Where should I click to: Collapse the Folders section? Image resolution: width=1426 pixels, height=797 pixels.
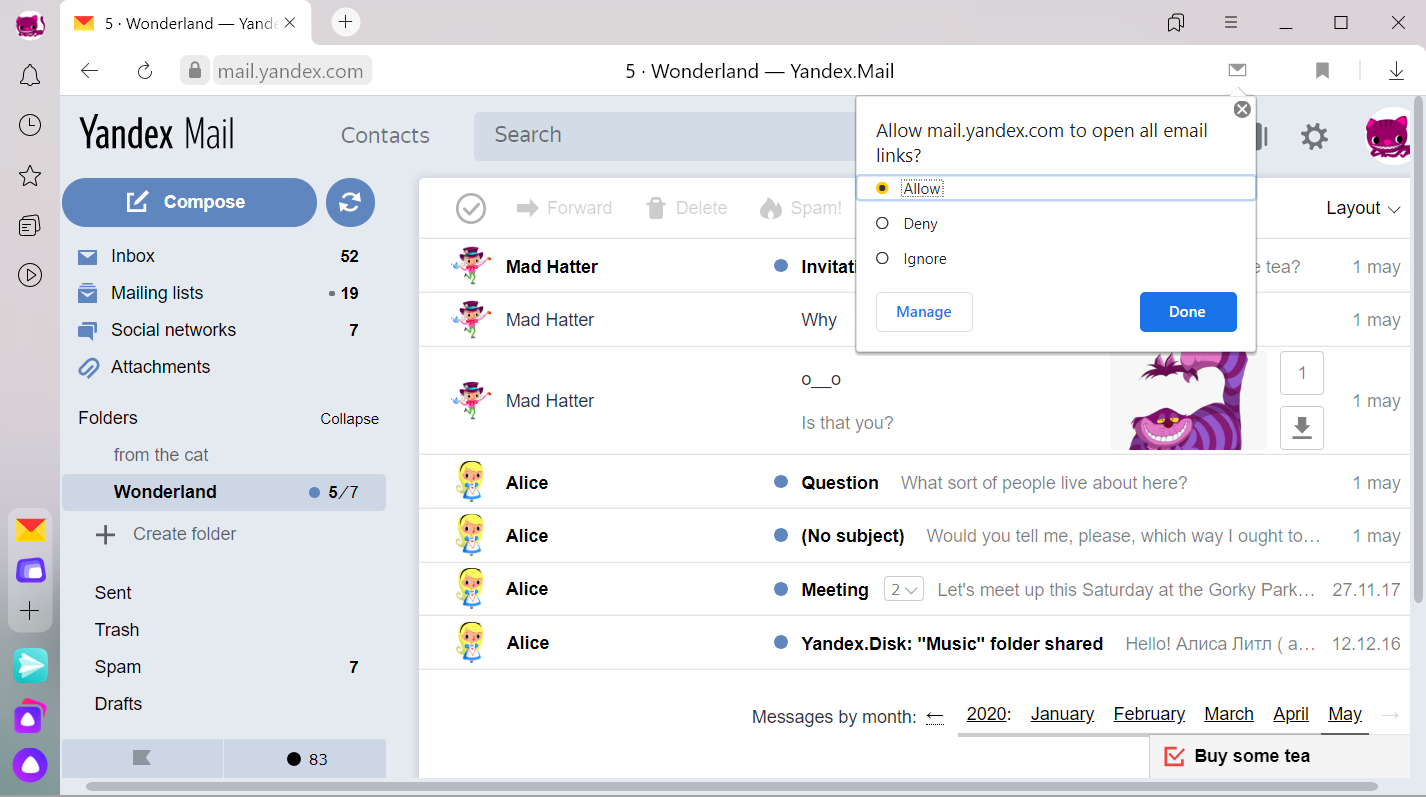[x=349, y=419]
